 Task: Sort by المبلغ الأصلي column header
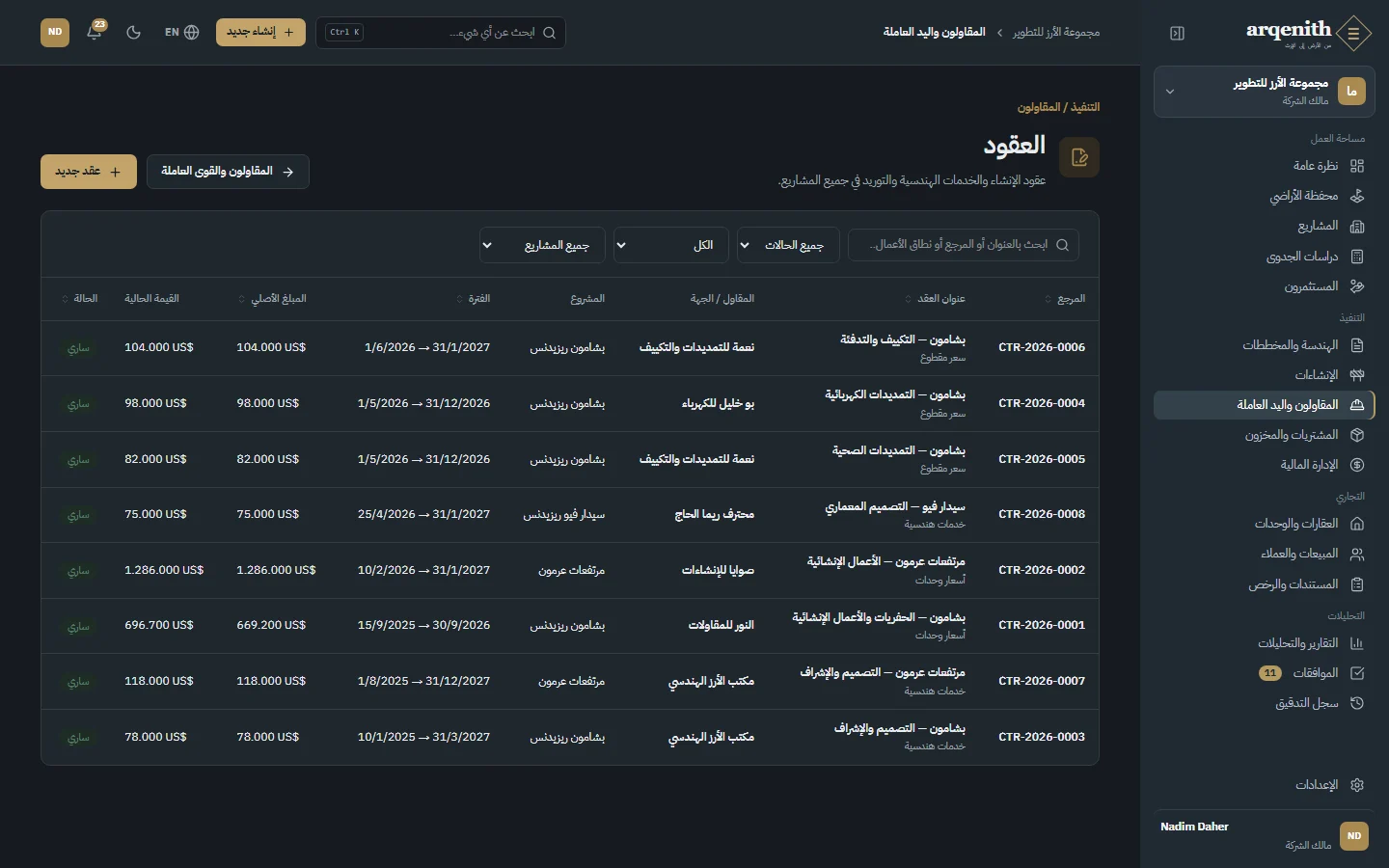[x=273, y=299]
